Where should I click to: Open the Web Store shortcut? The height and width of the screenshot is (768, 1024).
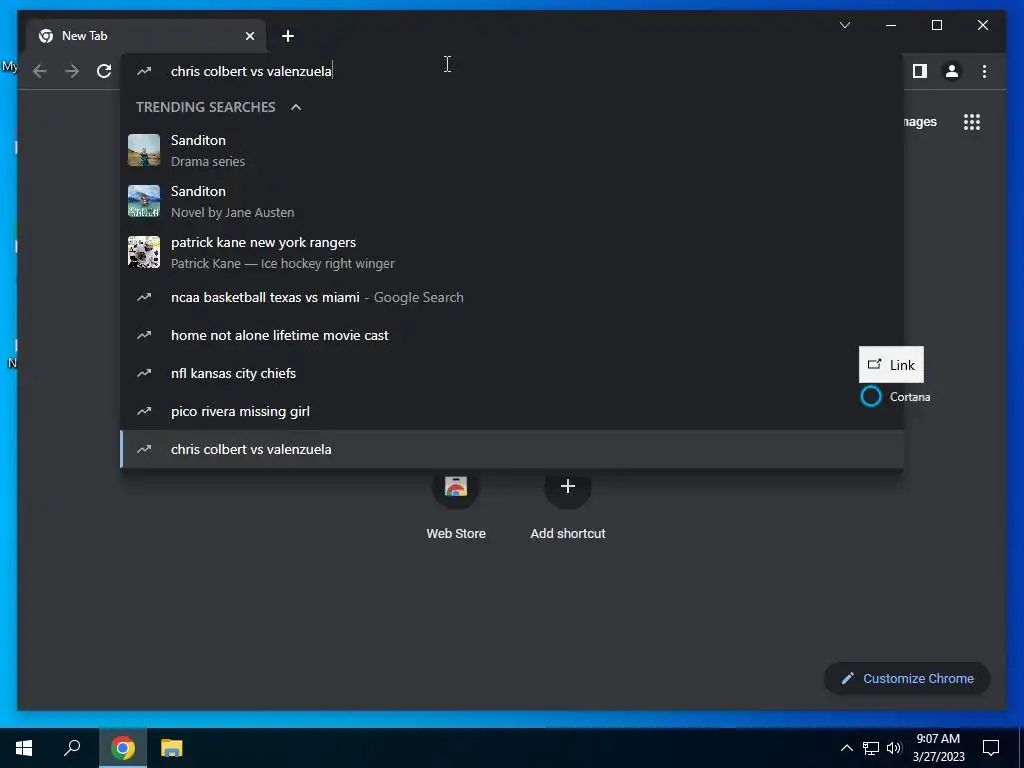(x=456, y=506)
